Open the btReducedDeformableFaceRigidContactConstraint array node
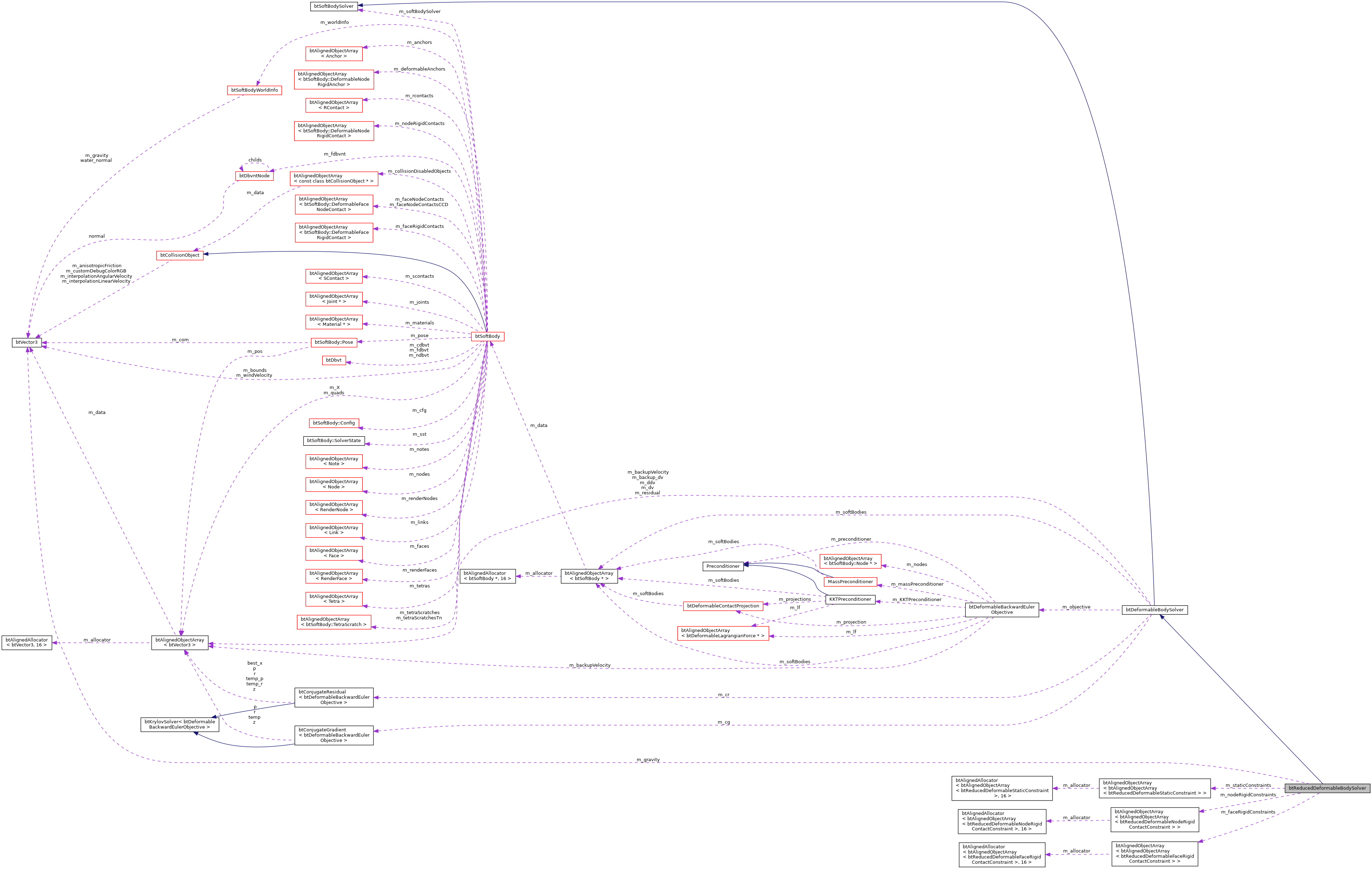 tap(1154, 854)
